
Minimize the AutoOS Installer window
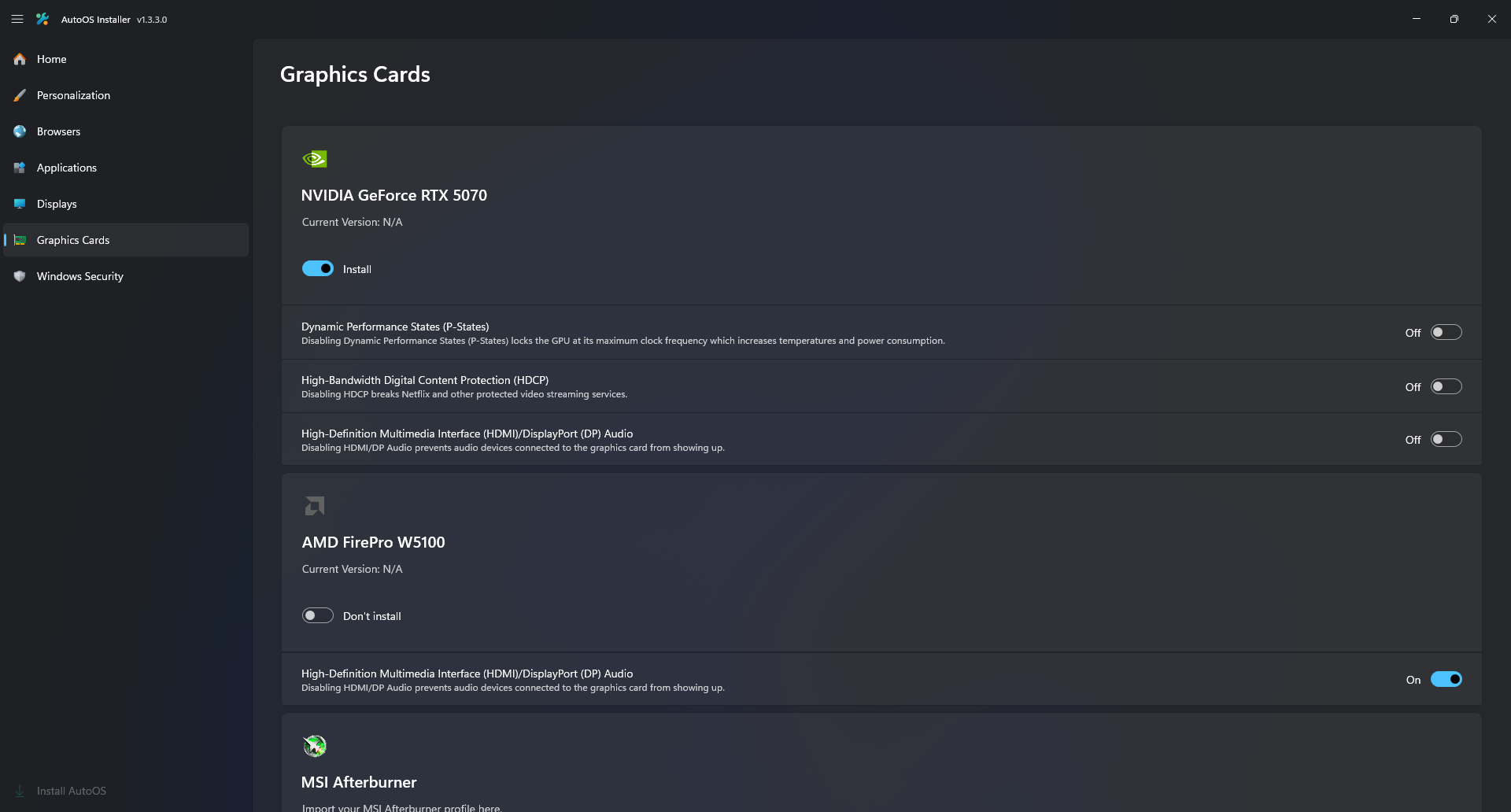[1417, 19]
